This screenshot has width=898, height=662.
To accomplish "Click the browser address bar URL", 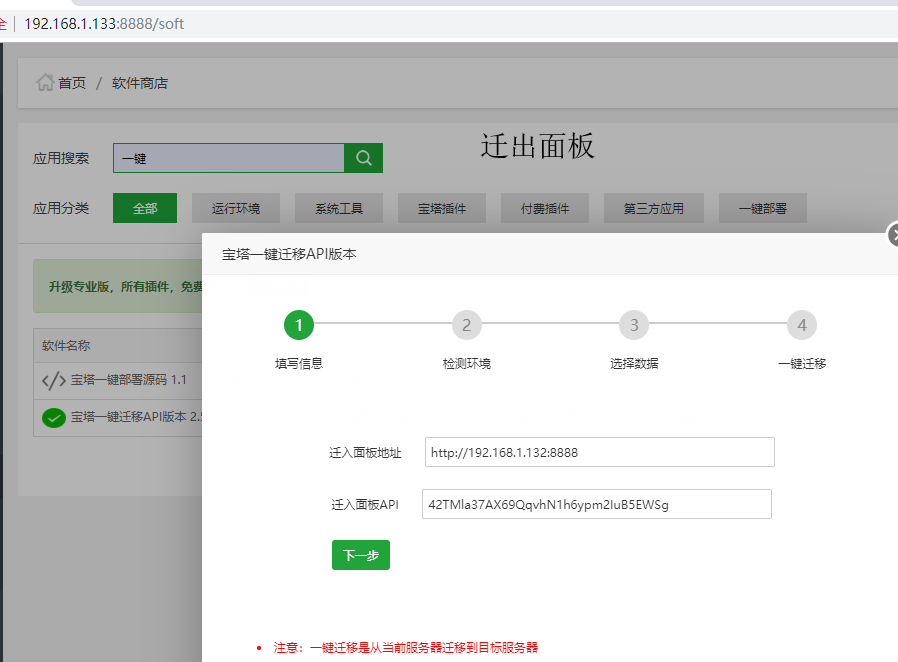I will pyautogui.click(x=104, y=23).
